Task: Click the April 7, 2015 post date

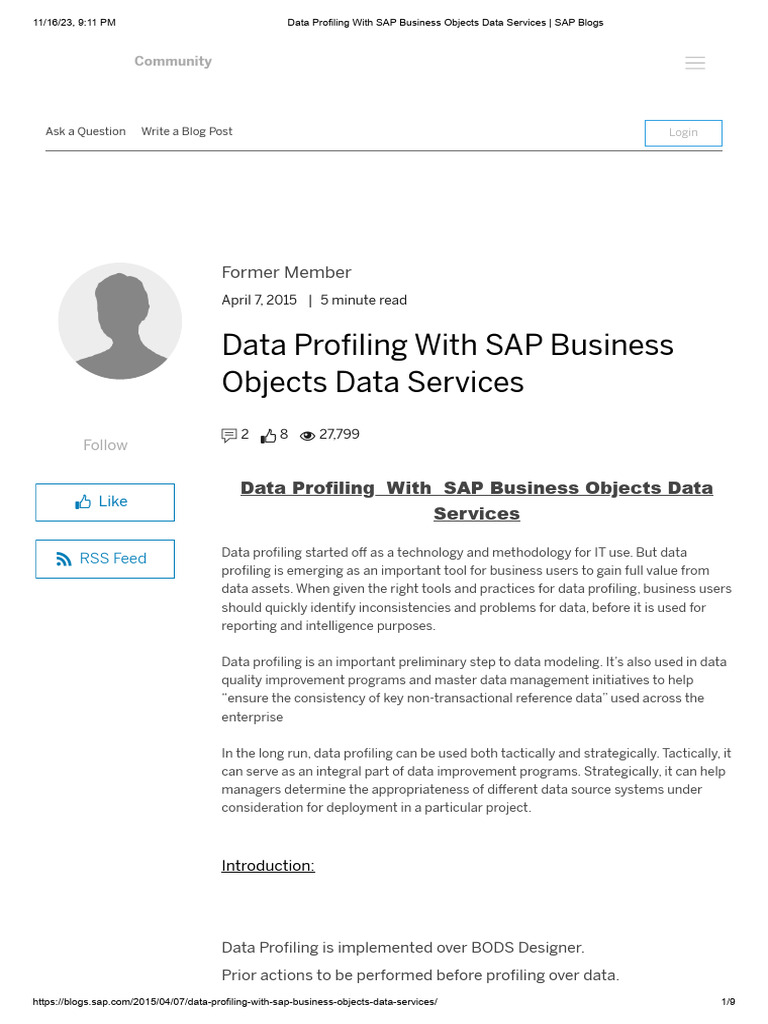Action: point(259,300)
